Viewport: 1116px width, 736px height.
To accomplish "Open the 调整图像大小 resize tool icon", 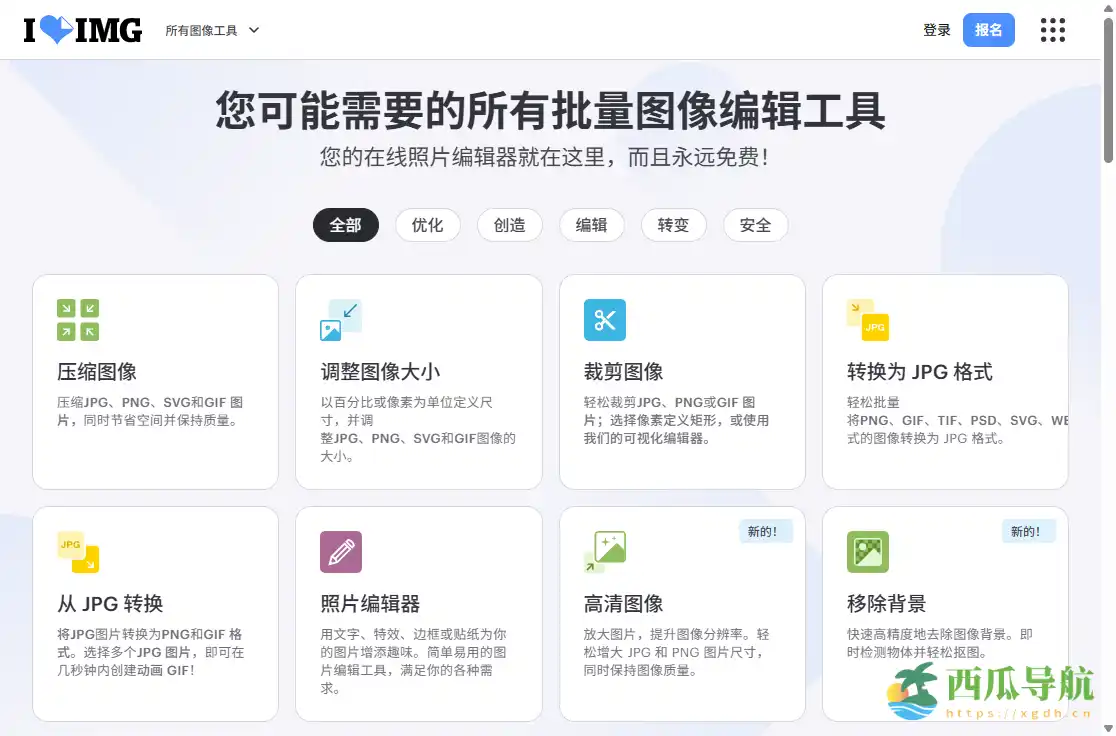I will [341, 320].
